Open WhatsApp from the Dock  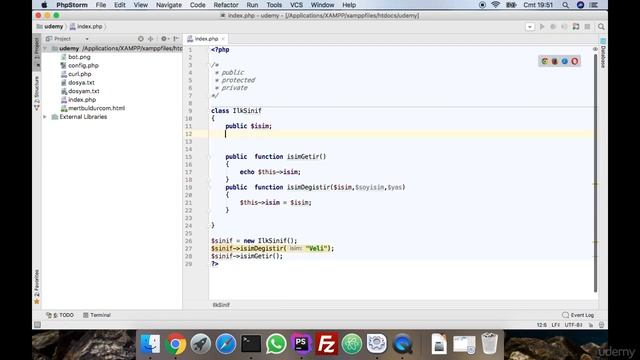(276, 344)
